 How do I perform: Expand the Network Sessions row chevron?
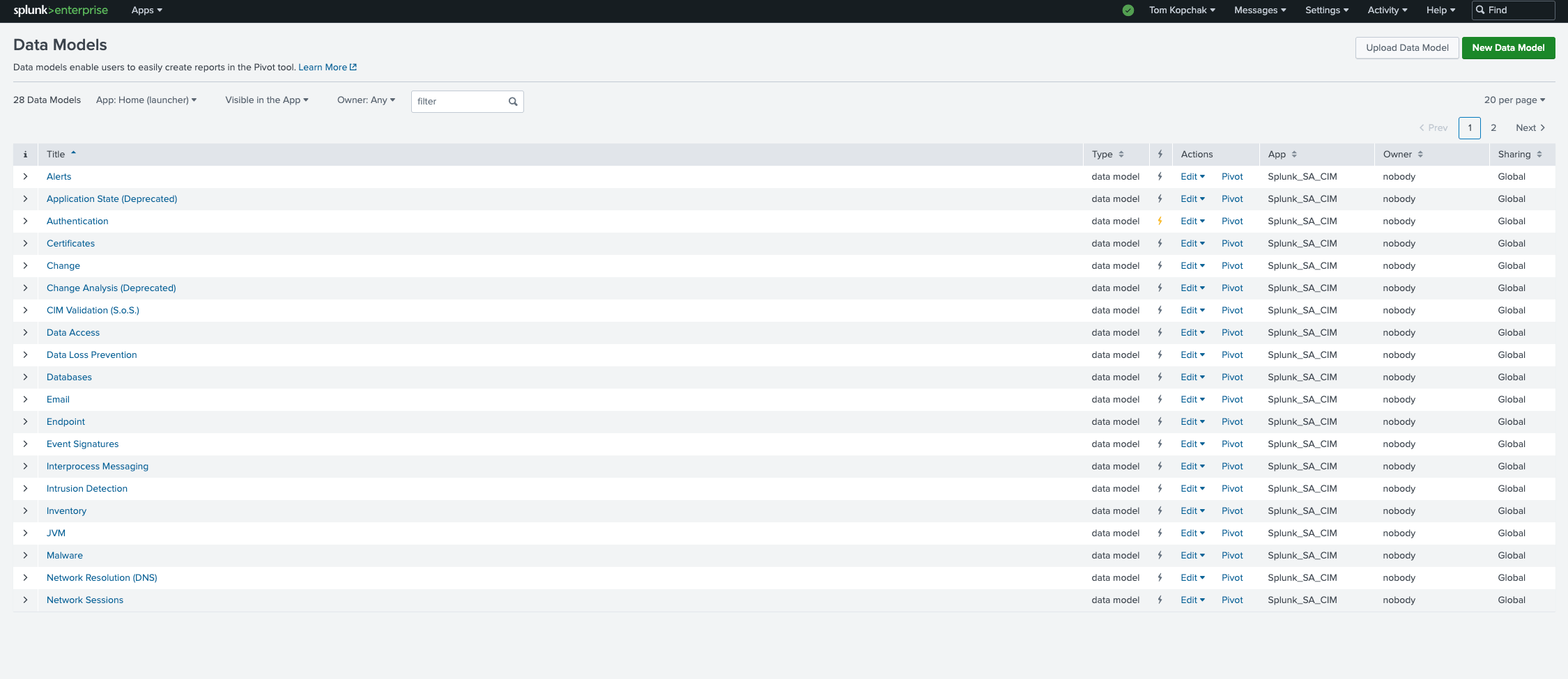[25, 600]
